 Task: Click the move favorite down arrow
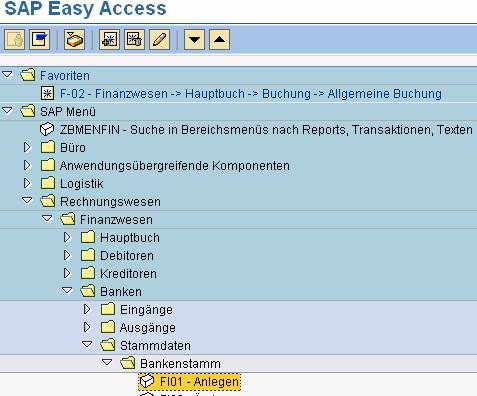tap(194, 40)
